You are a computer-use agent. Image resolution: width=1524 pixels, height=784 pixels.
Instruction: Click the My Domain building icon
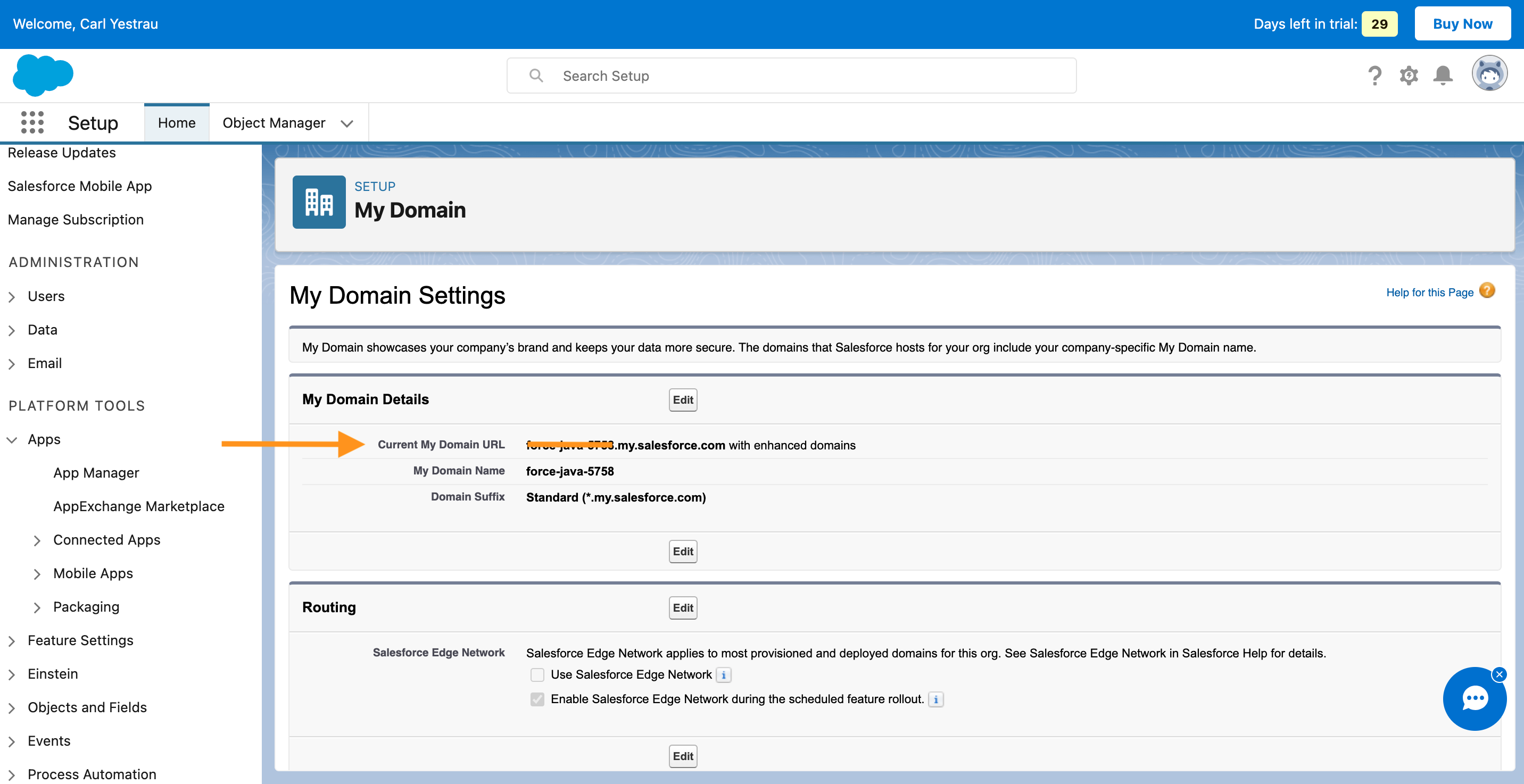coord(319,202)
